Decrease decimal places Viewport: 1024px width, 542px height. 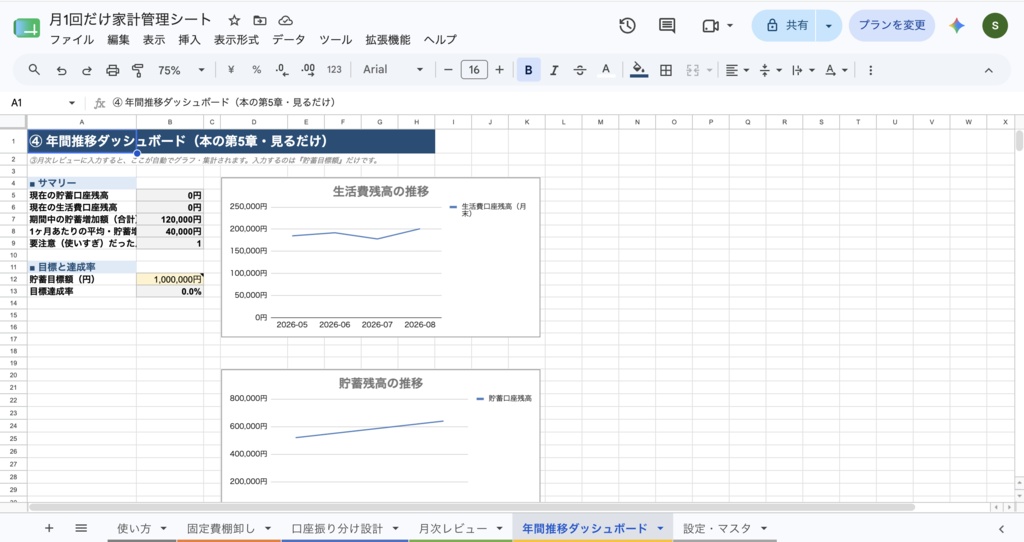coord(281,70)
